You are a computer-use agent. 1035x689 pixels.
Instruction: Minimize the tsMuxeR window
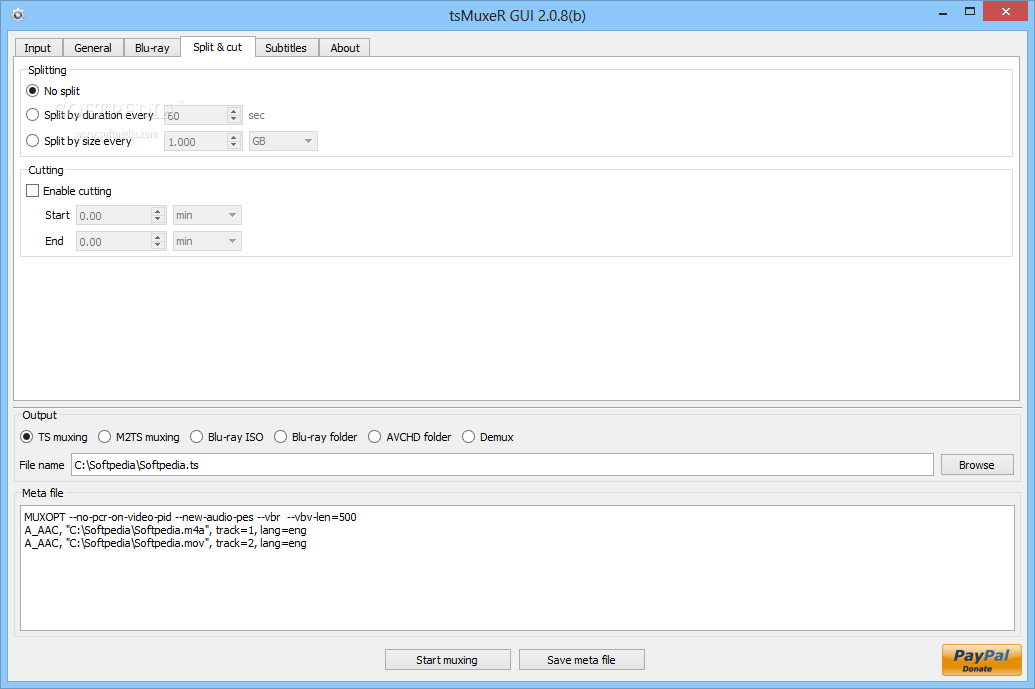(943, 12)
